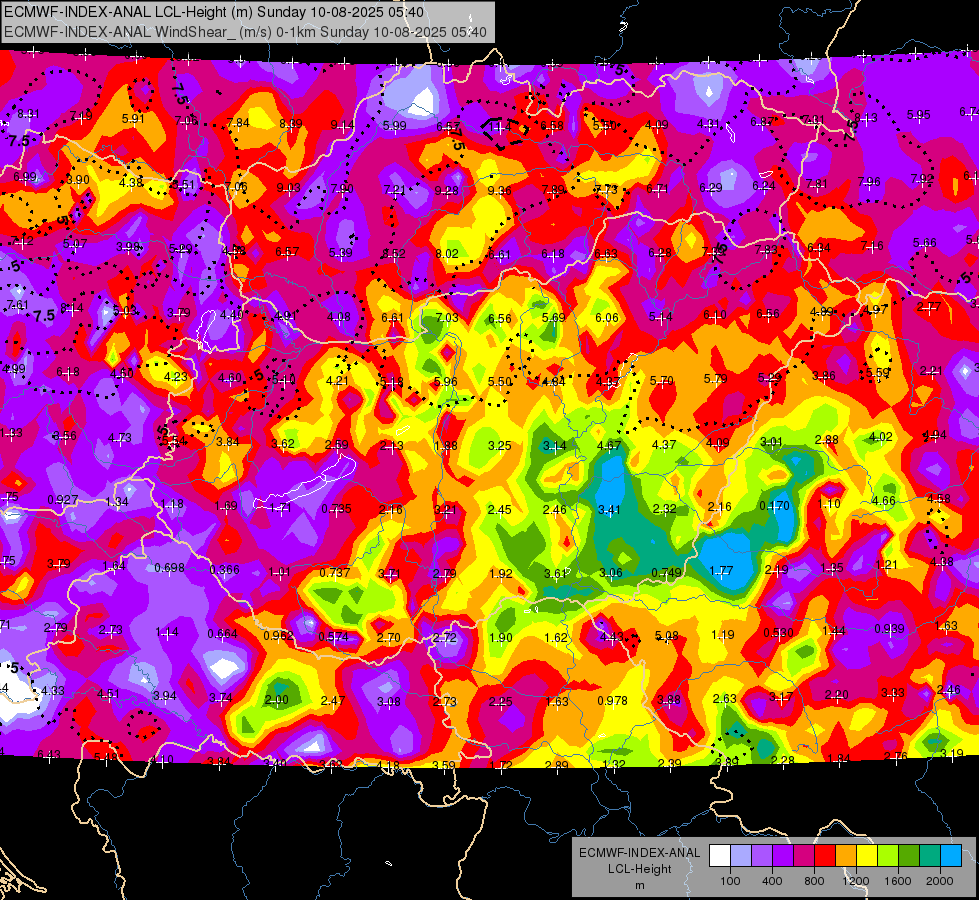
Task: Pick the grid value 5.08
Action: 666,636
